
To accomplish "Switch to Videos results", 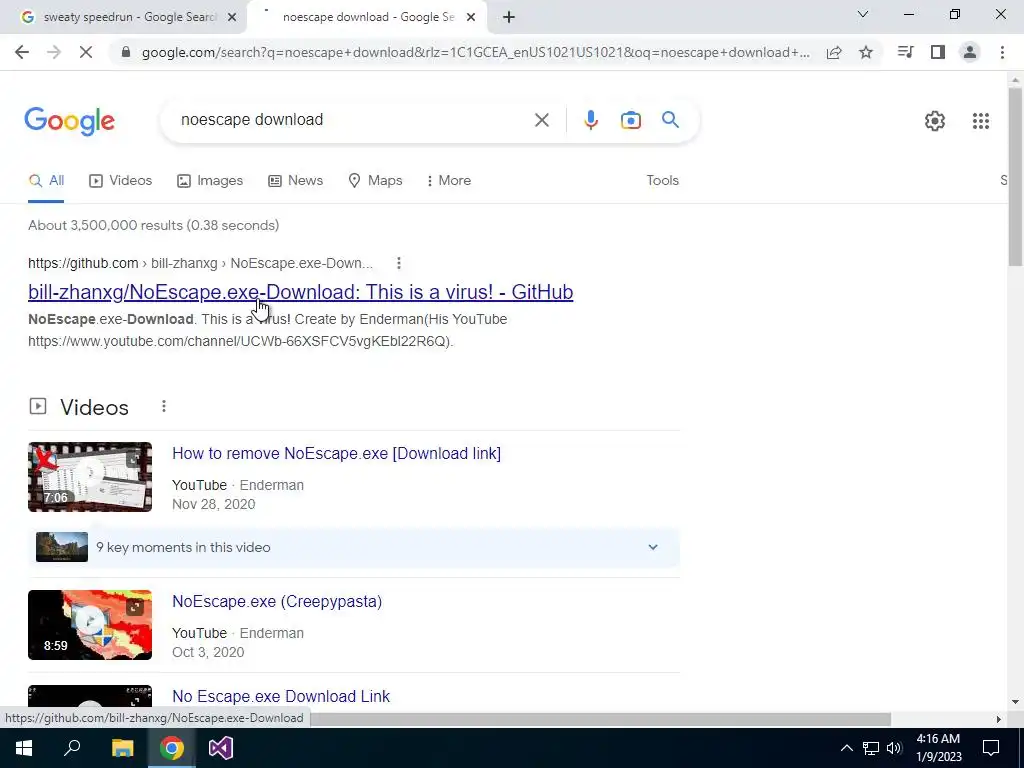I will (120, 181).
